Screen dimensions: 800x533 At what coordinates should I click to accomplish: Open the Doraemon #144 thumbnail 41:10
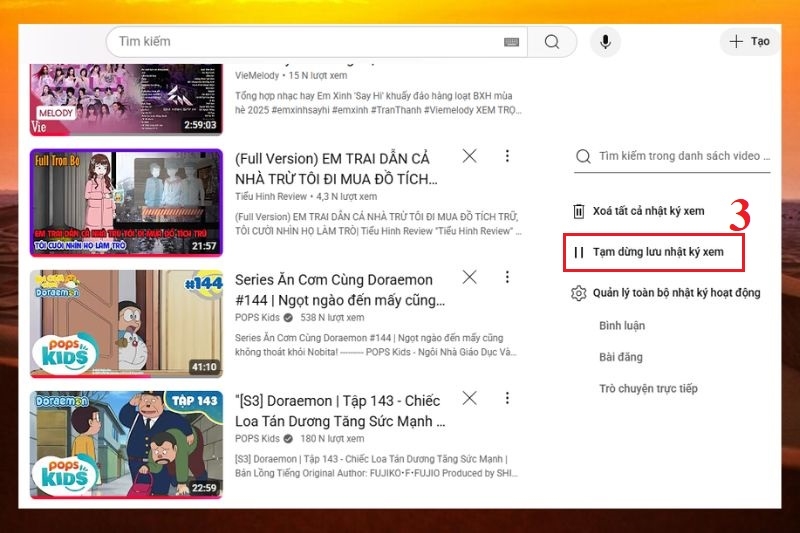coord(126,324)
